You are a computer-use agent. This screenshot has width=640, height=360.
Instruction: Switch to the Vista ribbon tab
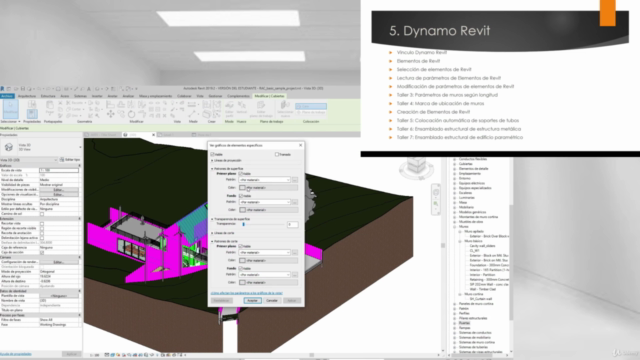click(200, 96)
